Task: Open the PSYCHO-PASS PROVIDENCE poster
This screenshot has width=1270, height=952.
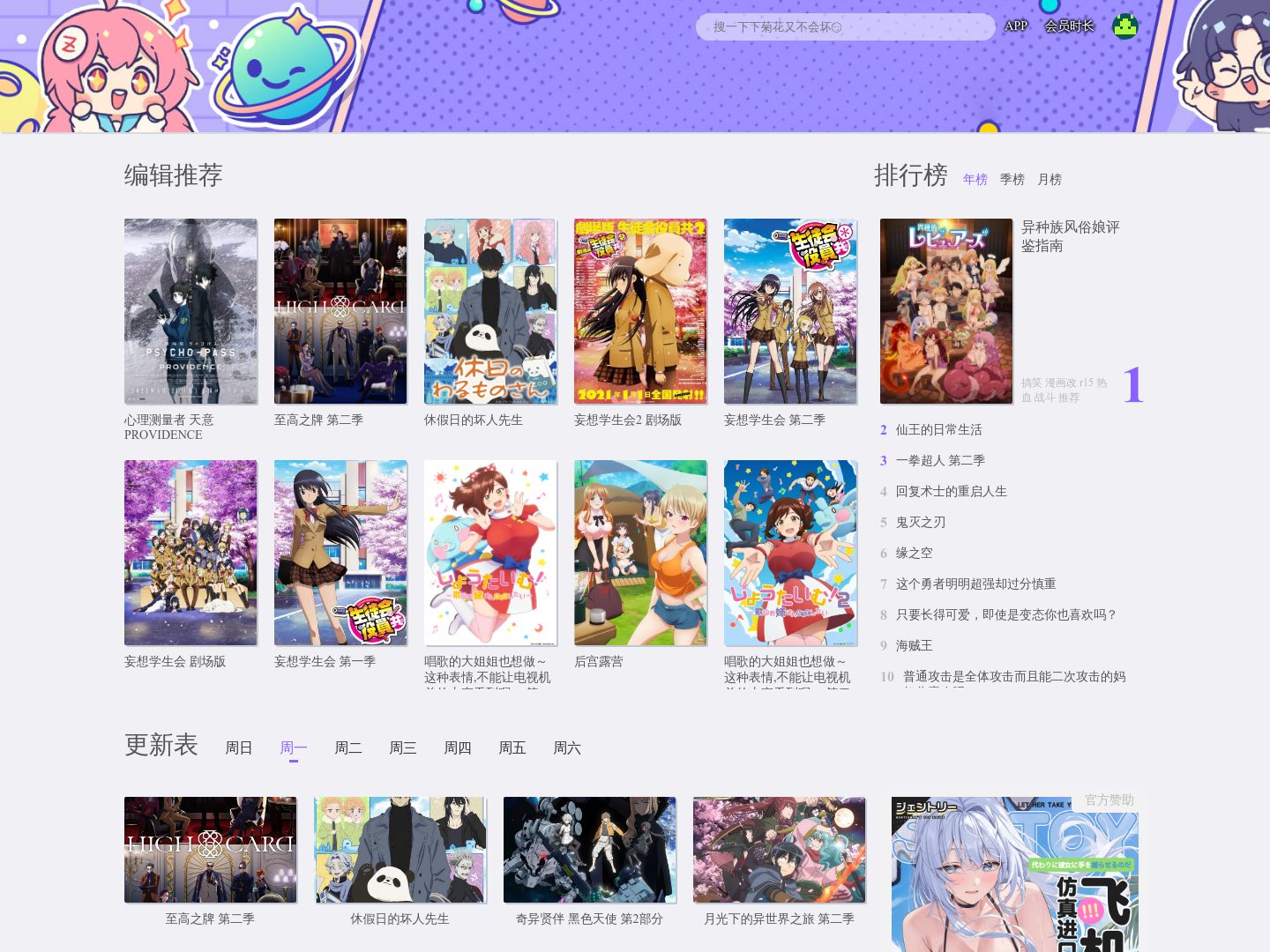Action: pos(190,311)
